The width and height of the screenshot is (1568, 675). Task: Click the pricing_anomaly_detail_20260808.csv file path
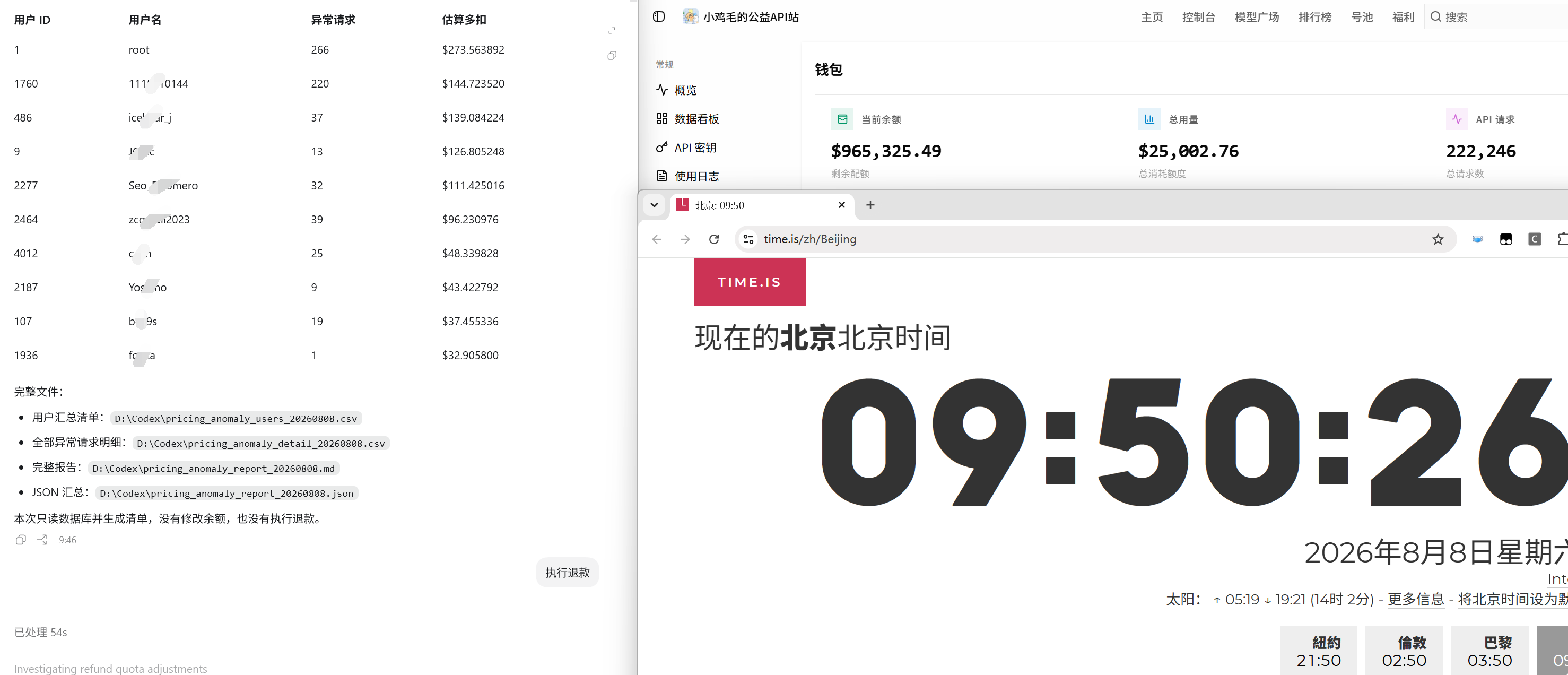(x=260, y=444)
